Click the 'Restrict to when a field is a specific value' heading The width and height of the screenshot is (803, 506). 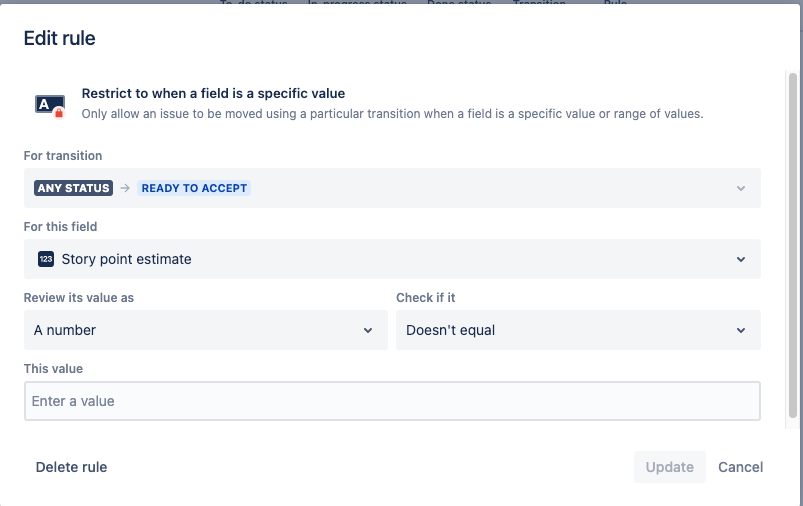coord(213,93)
